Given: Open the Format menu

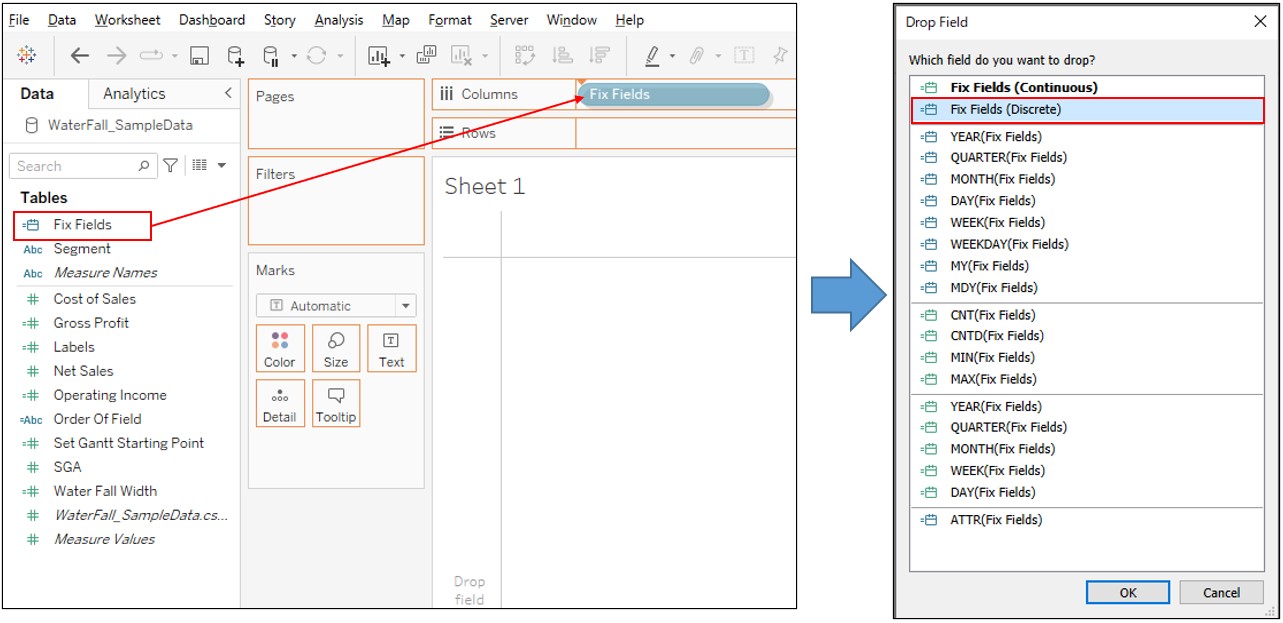Looking at the screenshot, I should click(450, 20).
